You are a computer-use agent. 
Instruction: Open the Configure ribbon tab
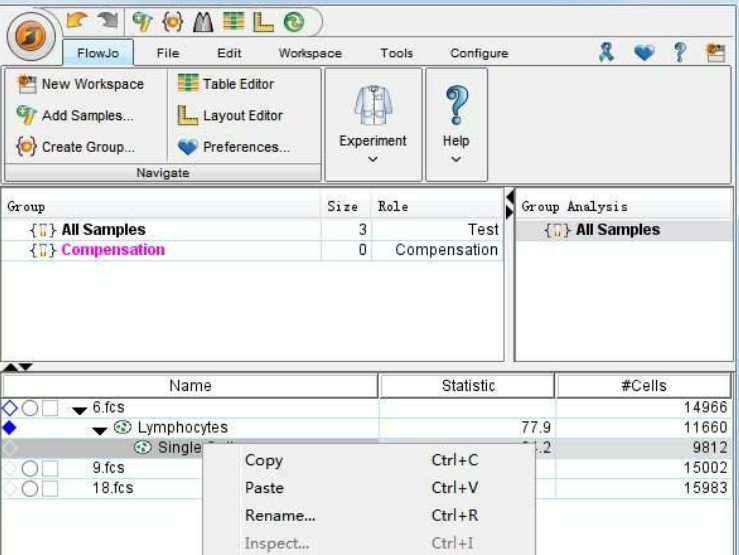479,53
